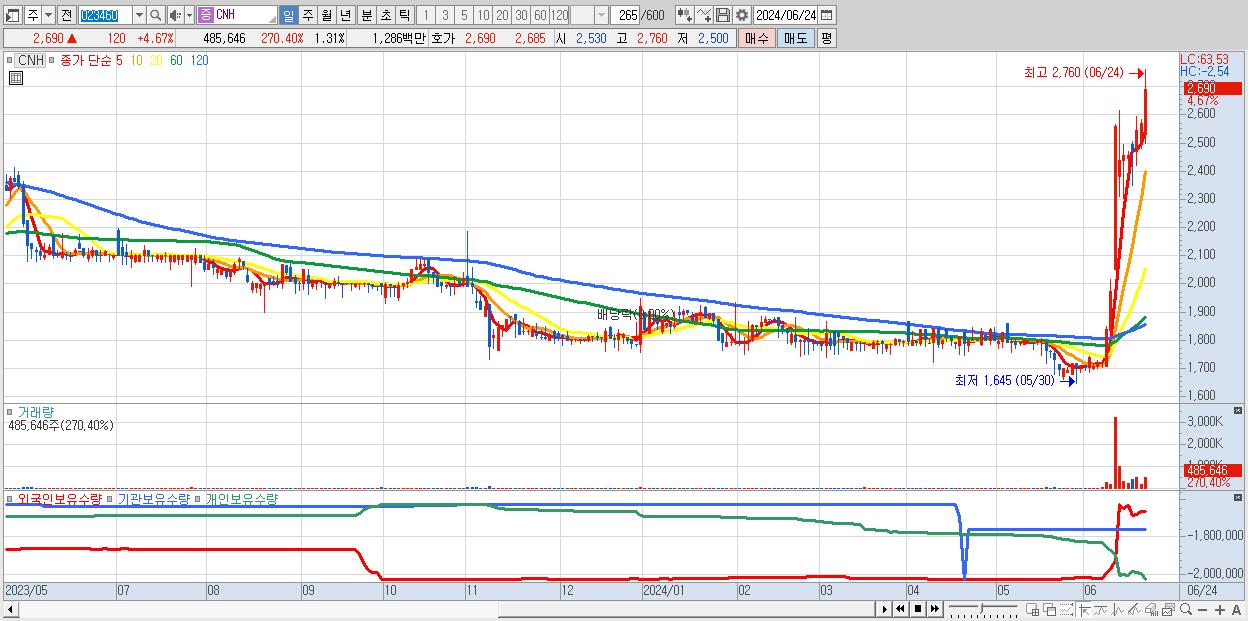The width and height of the screenshot is (1248, 621).
Task: Click the 매도 sell button
Action: 796,38
